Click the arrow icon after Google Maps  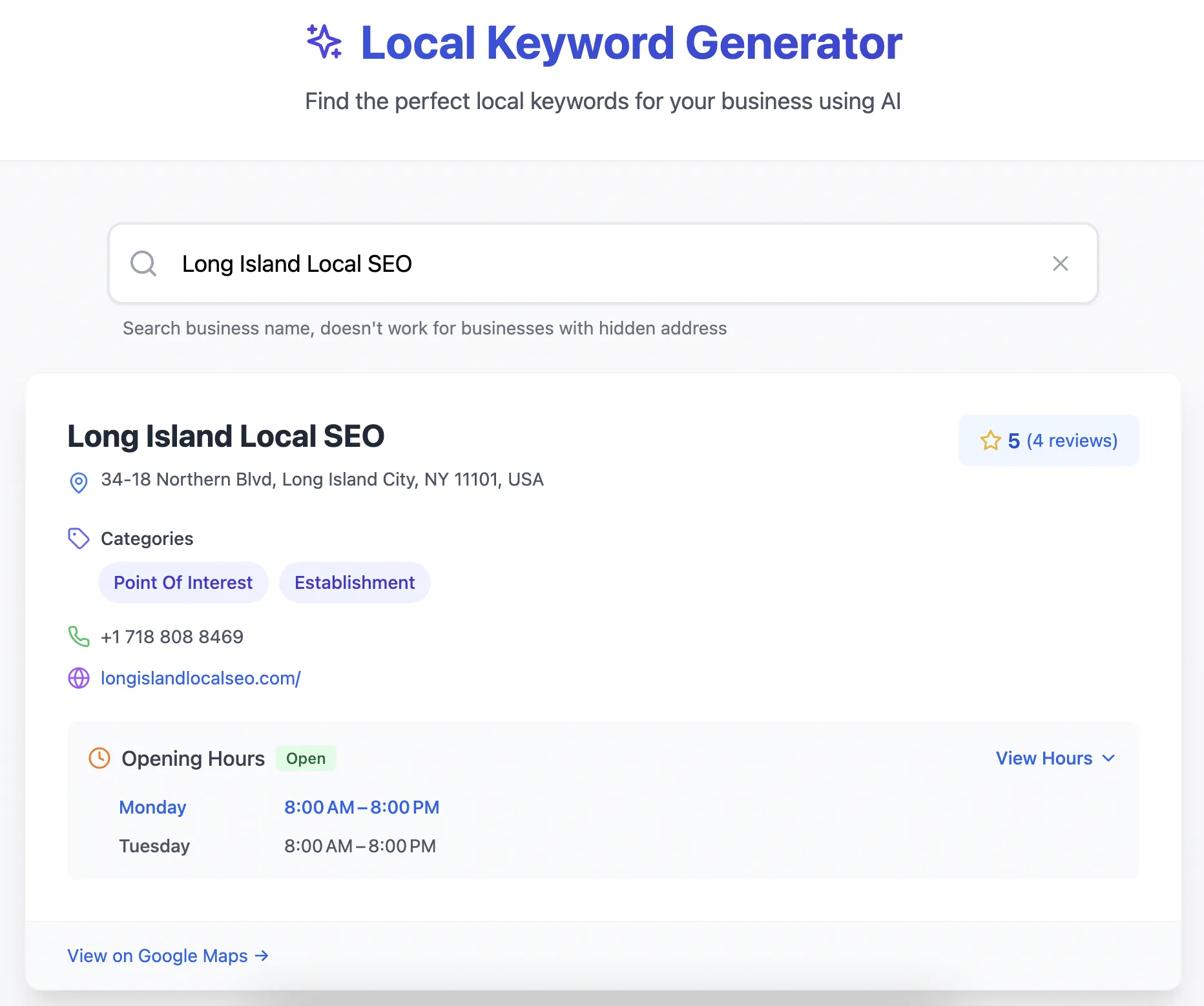pos(262,956)
